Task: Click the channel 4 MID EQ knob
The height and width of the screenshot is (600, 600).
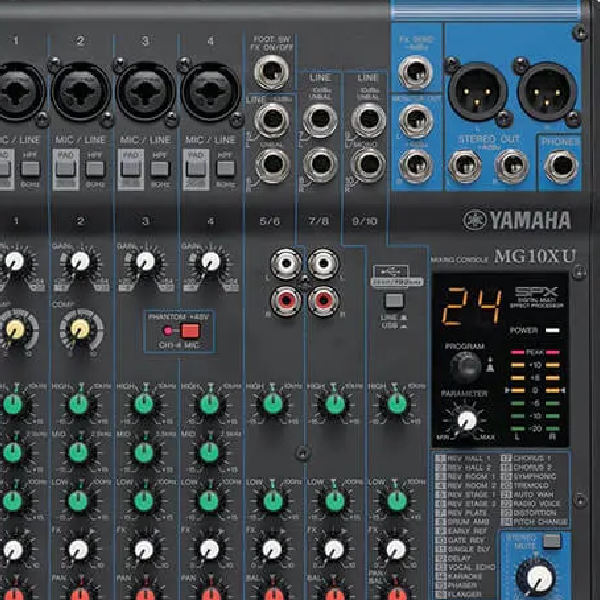Action: tap(209, 452)
